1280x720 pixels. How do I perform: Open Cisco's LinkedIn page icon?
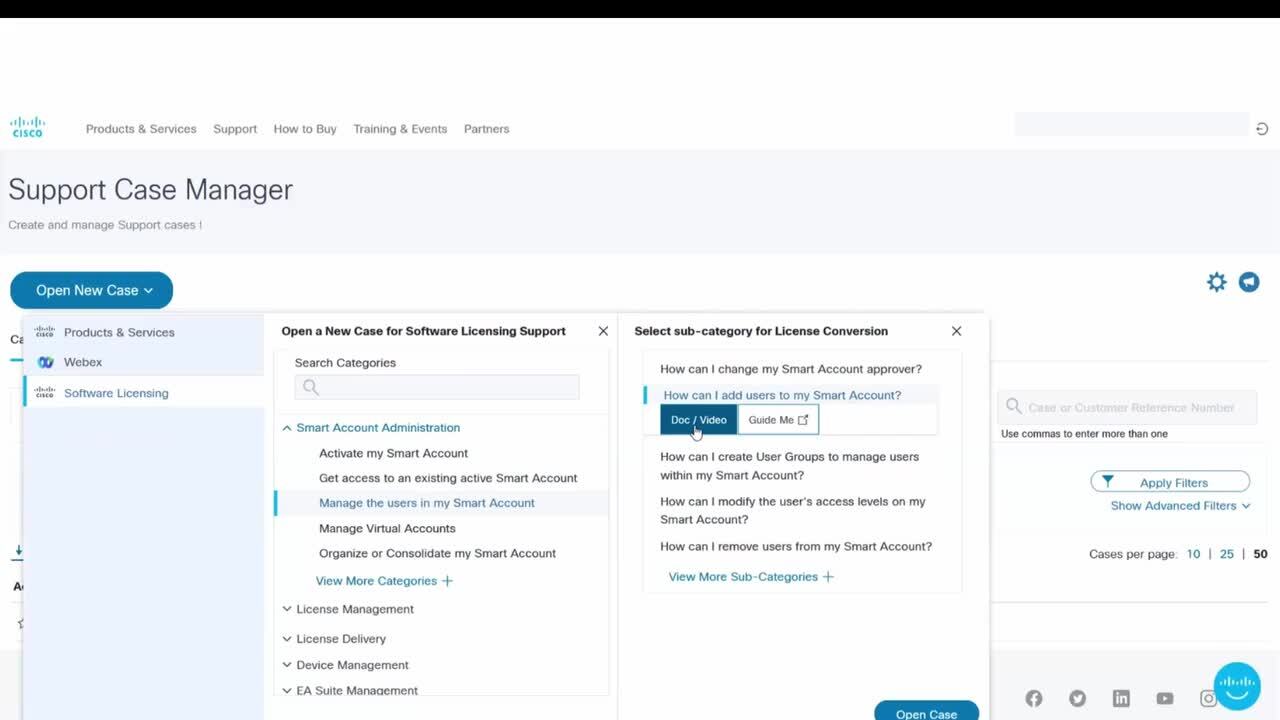[1121, 699]
